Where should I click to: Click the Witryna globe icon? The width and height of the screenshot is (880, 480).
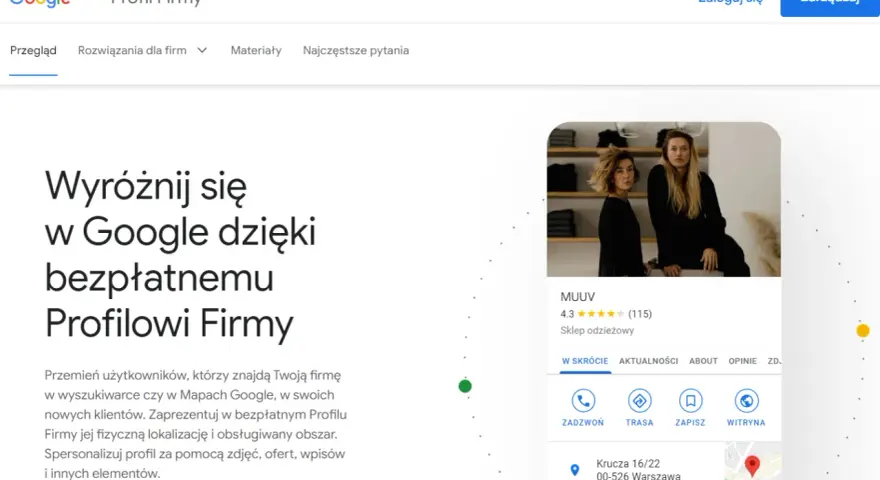tap(746, 401)
